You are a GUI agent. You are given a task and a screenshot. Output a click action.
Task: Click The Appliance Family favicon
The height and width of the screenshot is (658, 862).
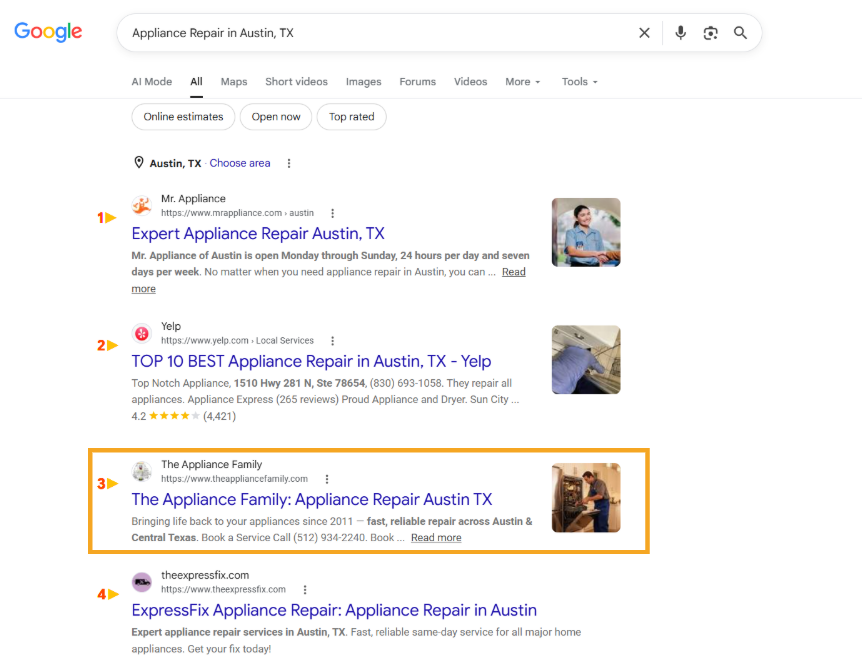pos(142,471)
